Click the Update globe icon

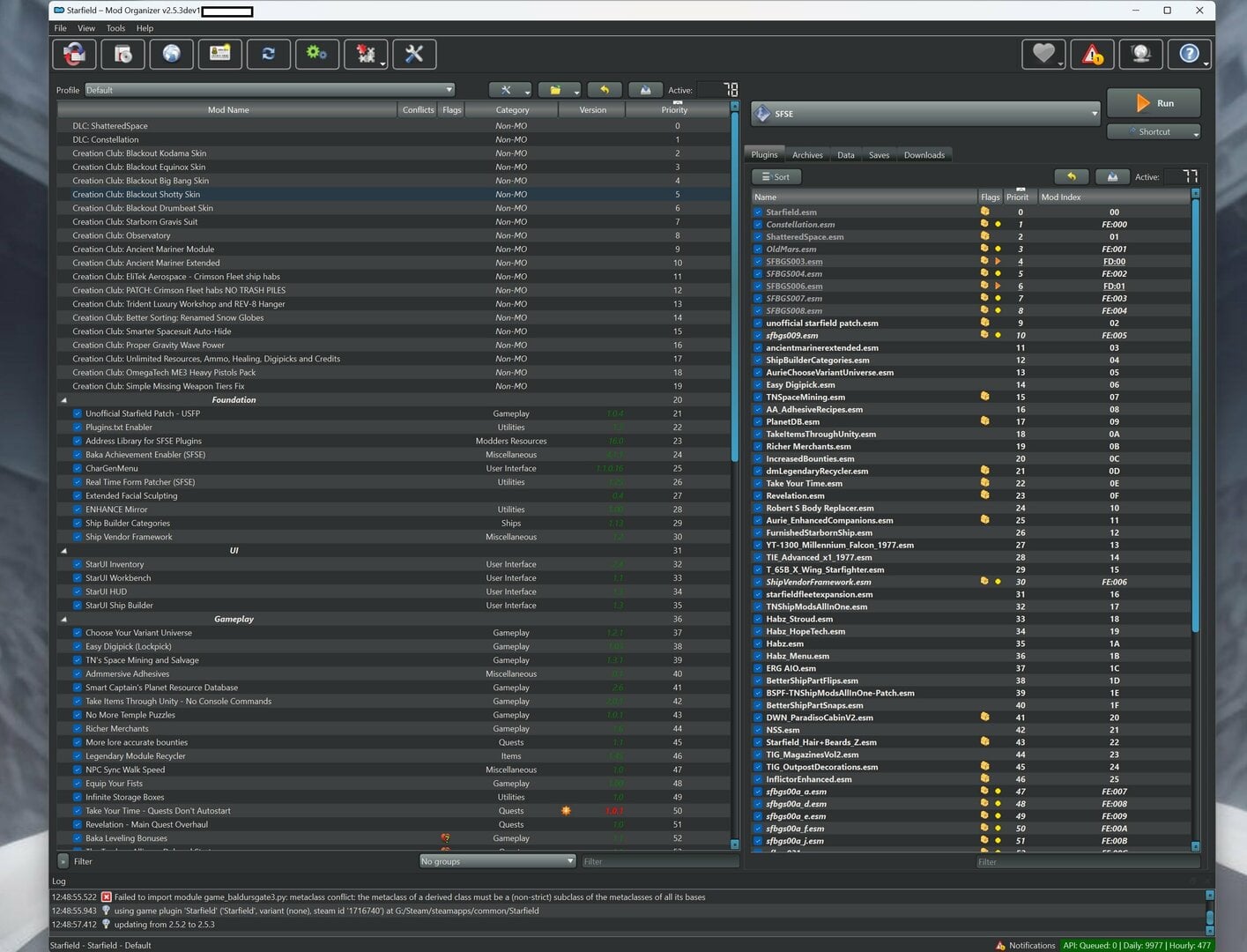tap(1140, 55)
